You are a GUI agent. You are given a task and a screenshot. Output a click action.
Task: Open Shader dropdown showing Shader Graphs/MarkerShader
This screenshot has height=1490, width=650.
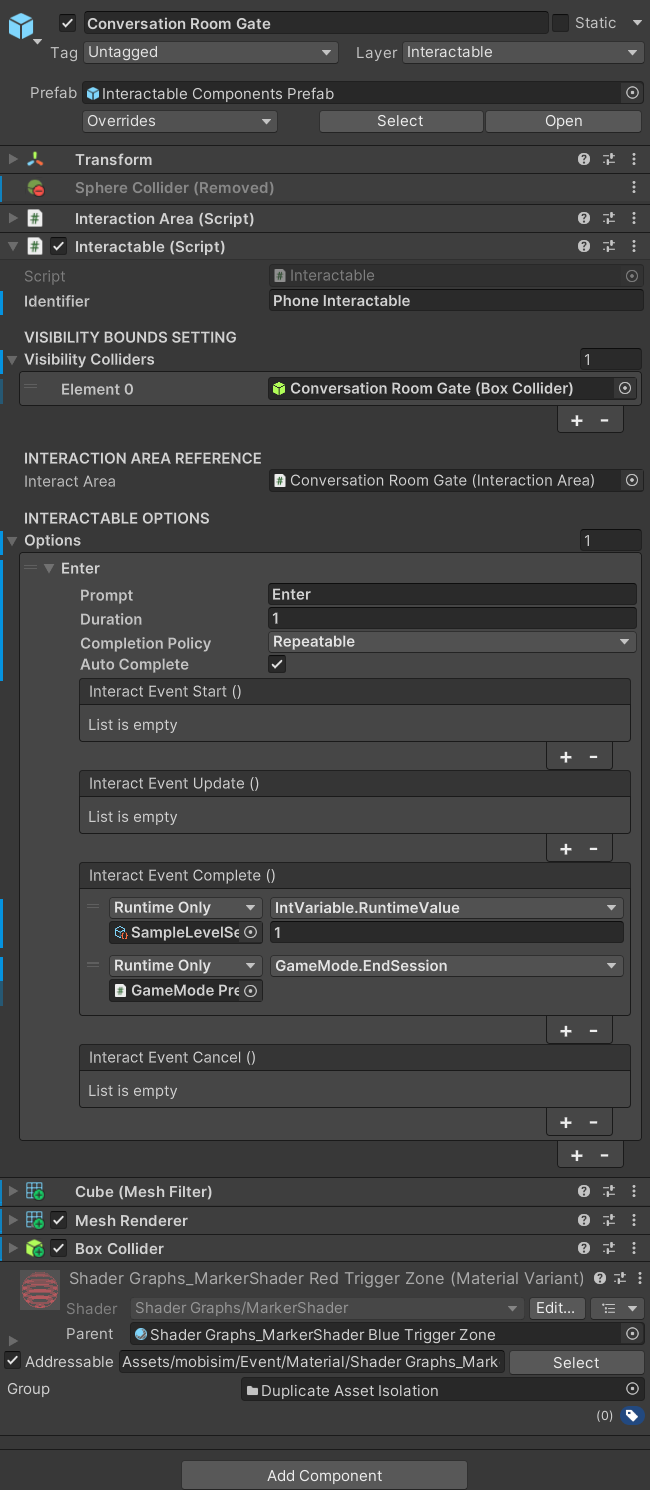coord(326,1308)
